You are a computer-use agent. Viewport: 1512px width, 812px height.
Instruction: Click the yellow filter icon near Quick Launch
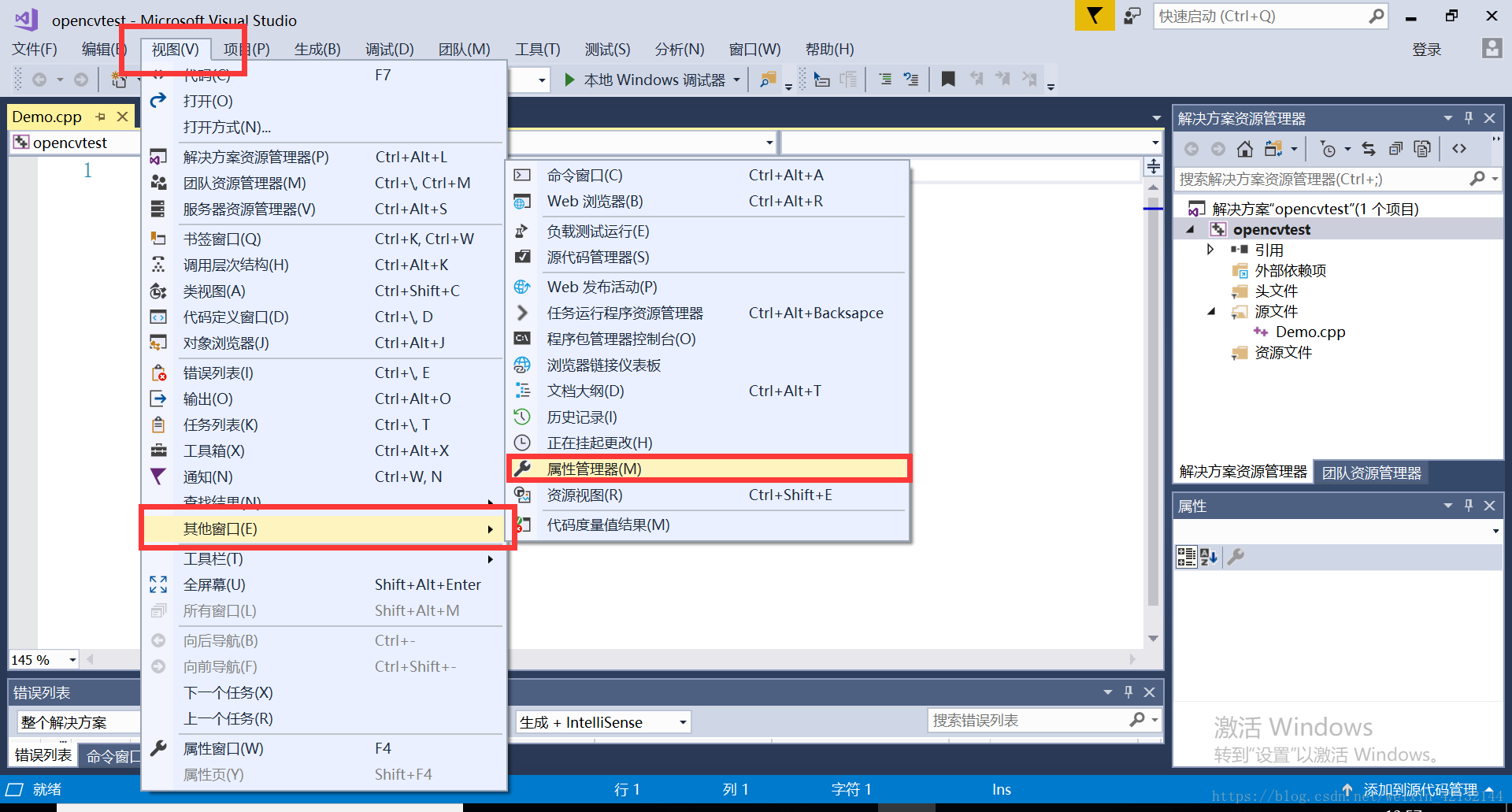tap(1094, 15)
